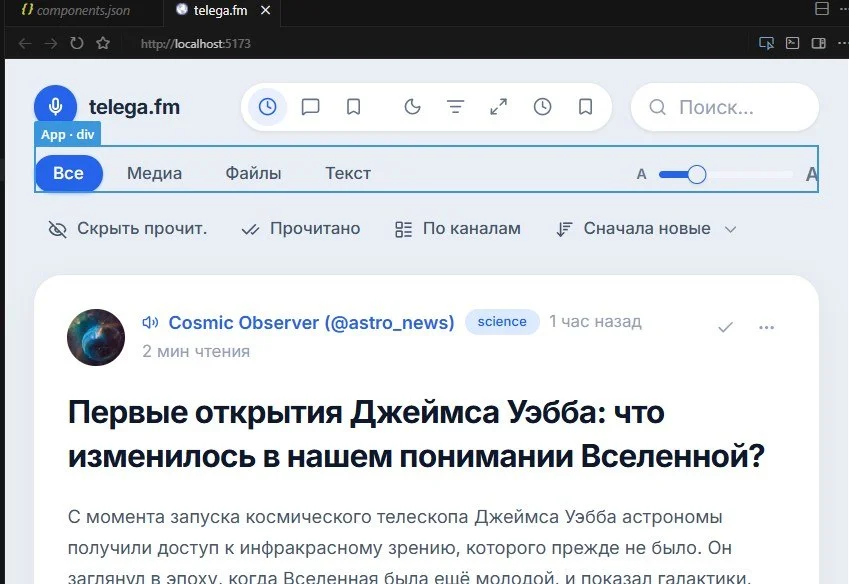Image resolution: width=849 pixels, height=584 pixels.
Task: Open the browser bar more options dots
Action: point(843,43)
